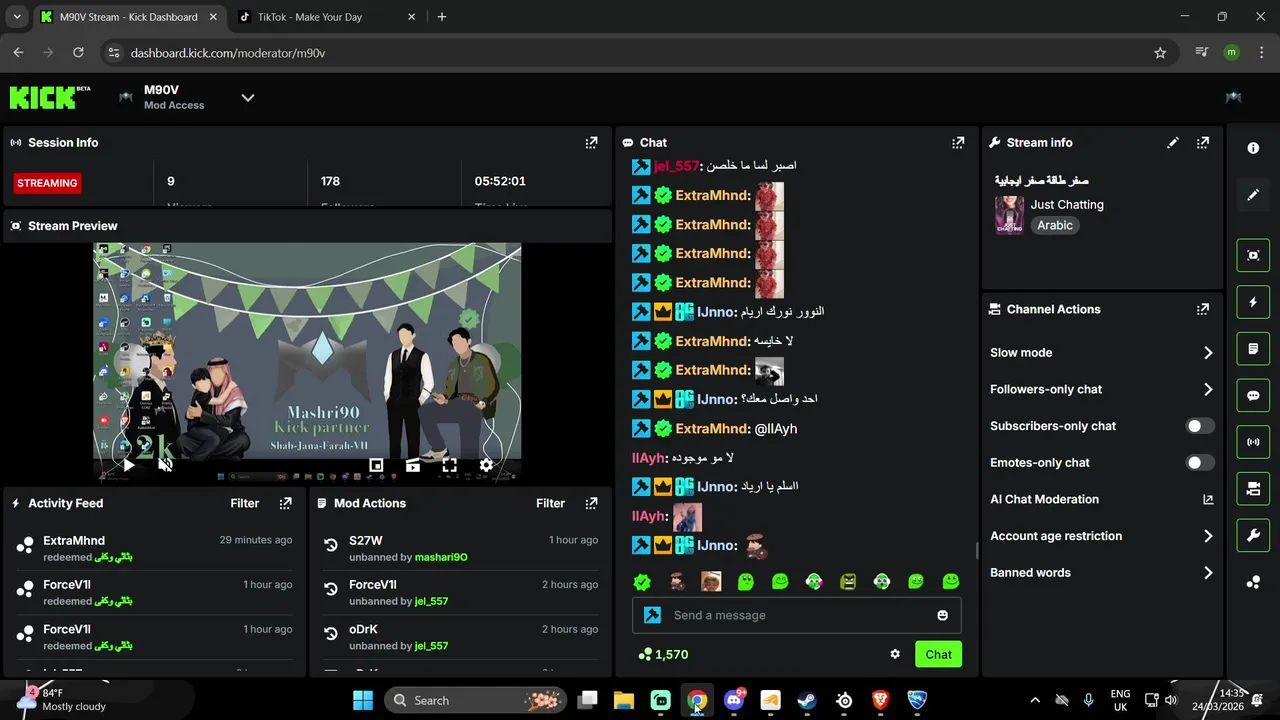Image resolution: width=1280 pixels, height=720 pixels.
Task: Click the Windows Start button
Action: [363, 701]
